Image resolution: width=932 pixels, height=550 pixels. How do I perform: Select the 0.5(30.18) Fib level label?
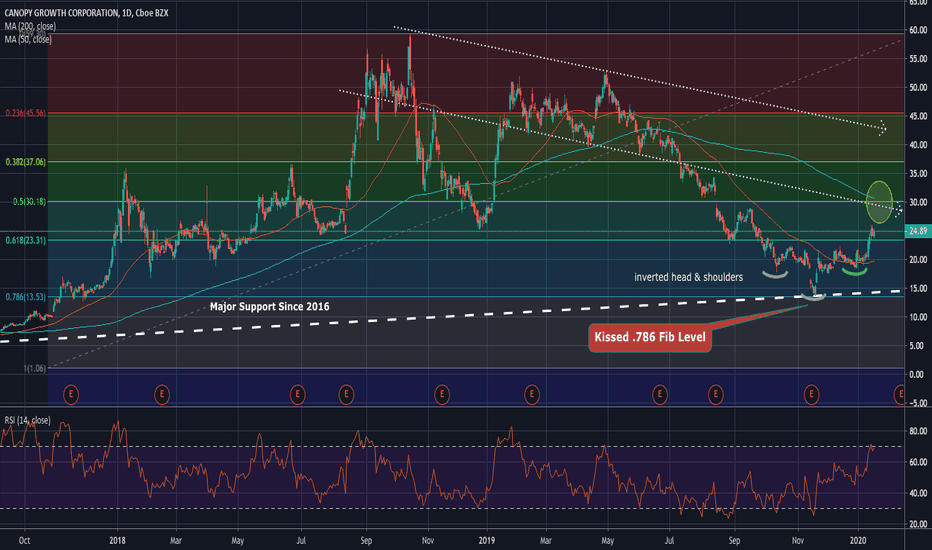pyautogui.click(x=29, y=202)
